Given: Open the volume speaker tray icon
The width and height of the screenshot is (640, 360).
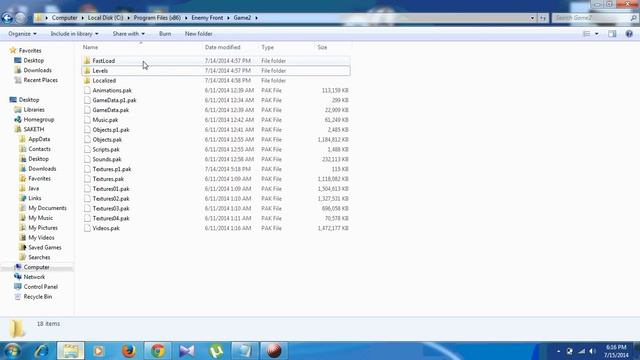Looking at the screenshot, I should tap(593, 351).
